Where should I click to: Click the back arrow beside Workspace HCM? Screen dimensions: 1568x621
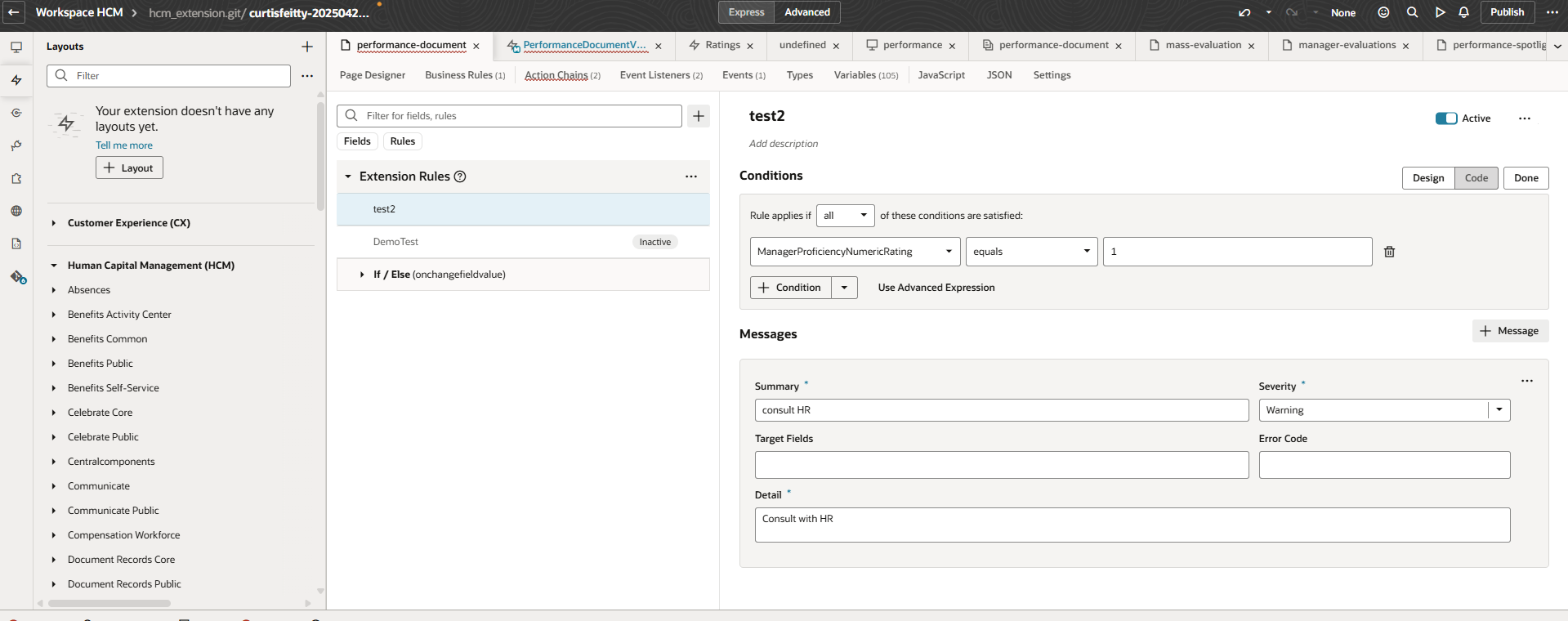pos(13,12)
